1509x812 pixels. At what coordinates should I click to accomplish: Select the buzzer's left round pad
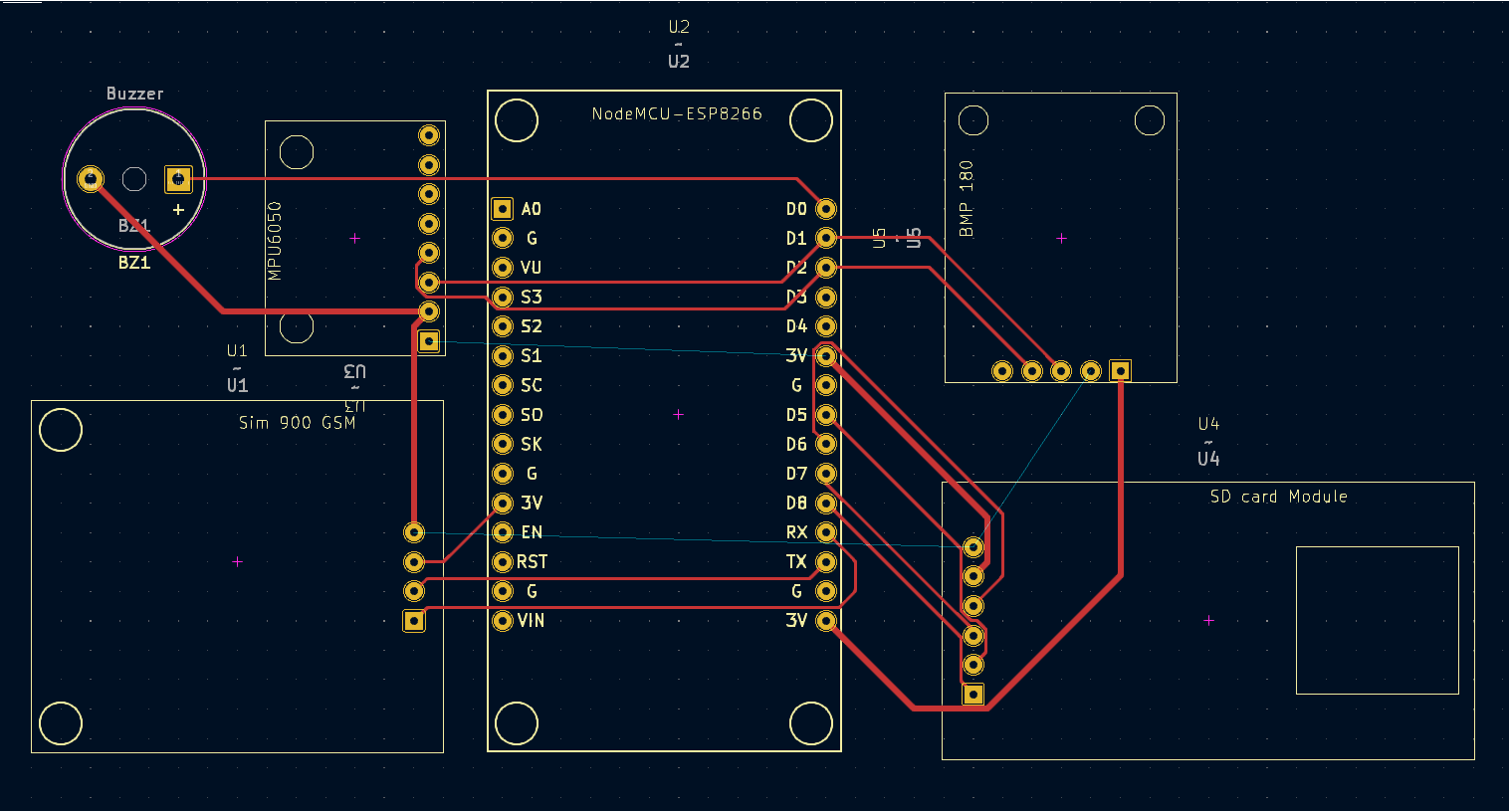click(x=91, y=179)
